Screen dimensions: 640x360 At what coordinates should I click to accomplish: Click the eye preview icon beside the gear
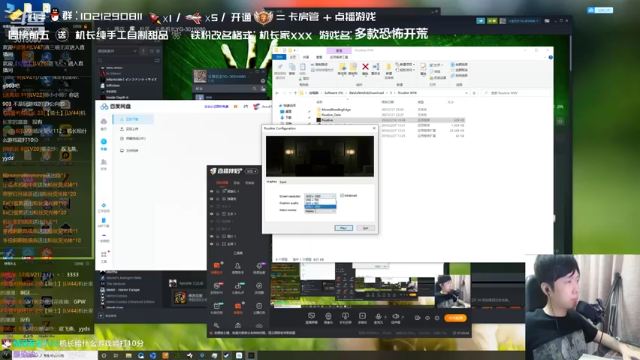click(427, 318)
